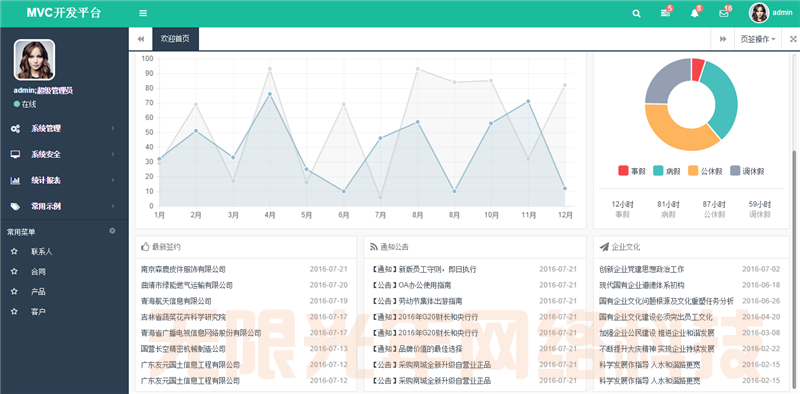
Task: Toggle the teal 病假 legend swatch
Action: 658,171
